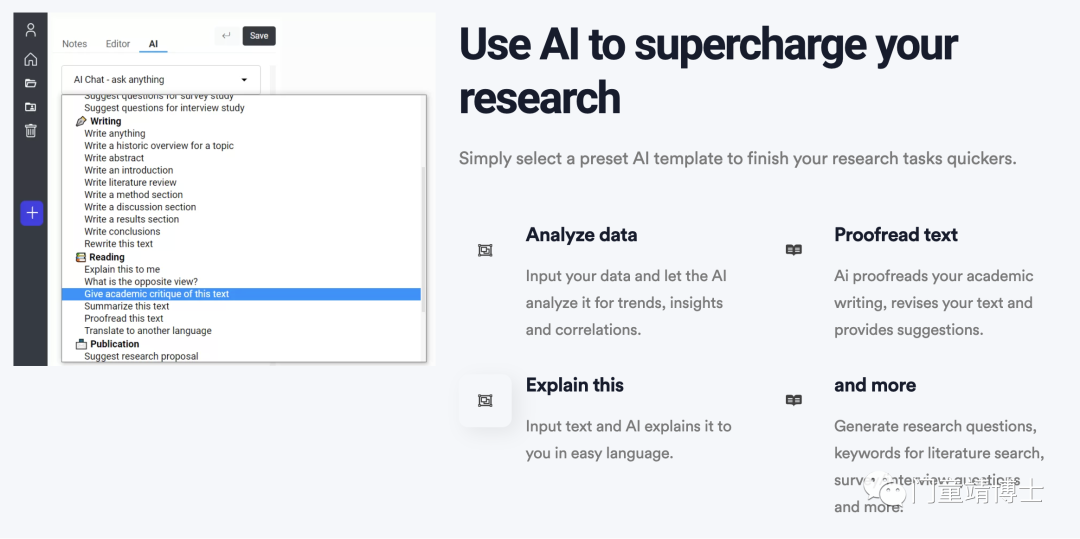Open the trash bin icon in sidebar
This screenshot has height=539, width=1080.
tap(30, 130)
